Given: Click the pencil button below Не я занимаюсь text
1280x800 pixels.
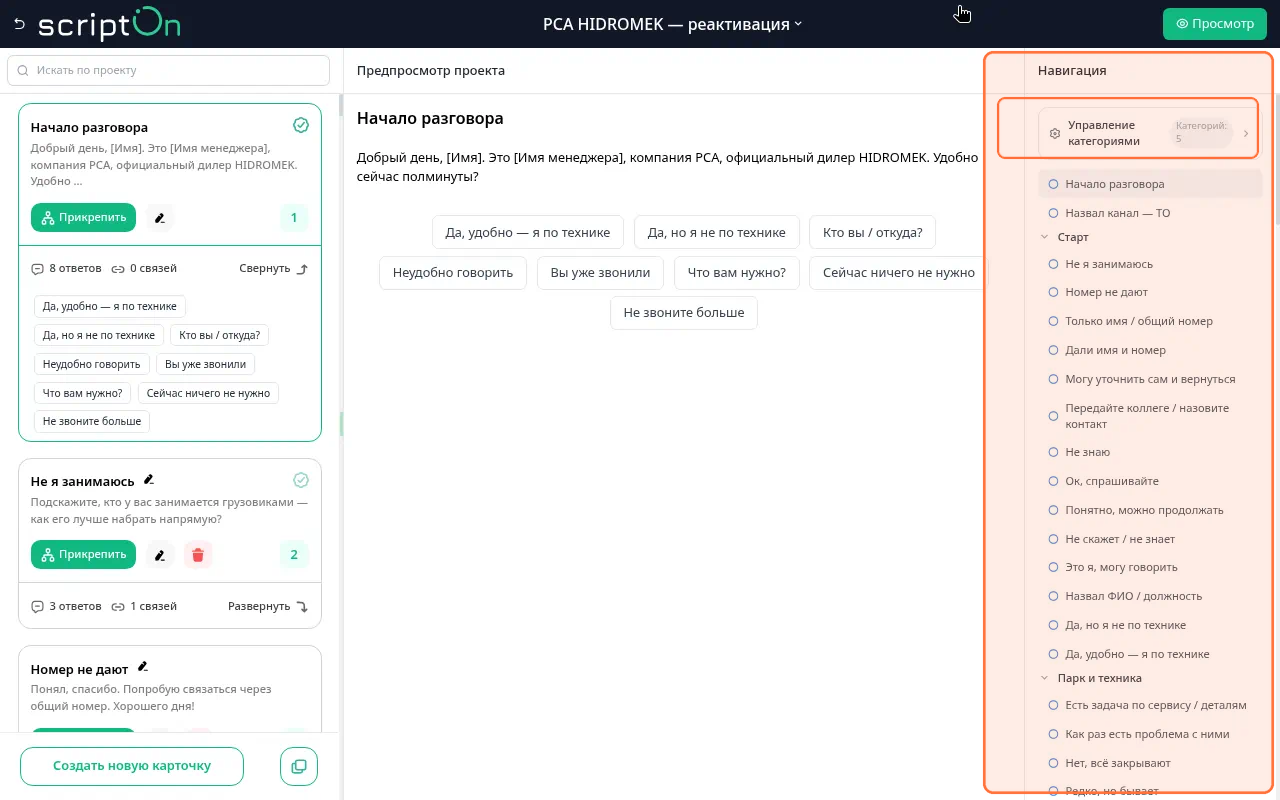Looking at the screenshot, I should pos(160,554).
